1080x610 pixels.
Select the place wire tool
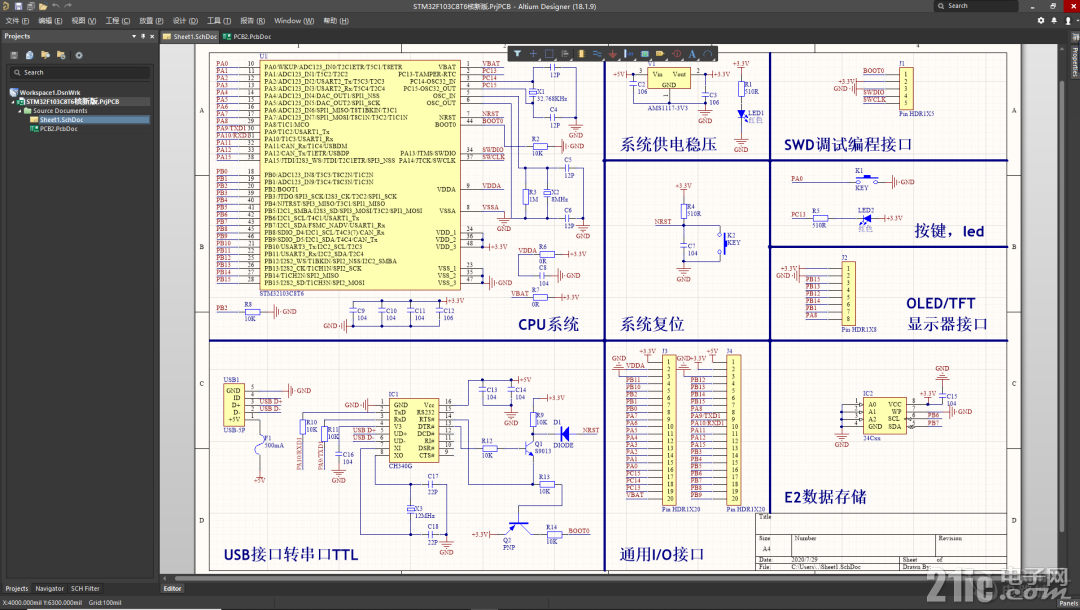point(596,54)
